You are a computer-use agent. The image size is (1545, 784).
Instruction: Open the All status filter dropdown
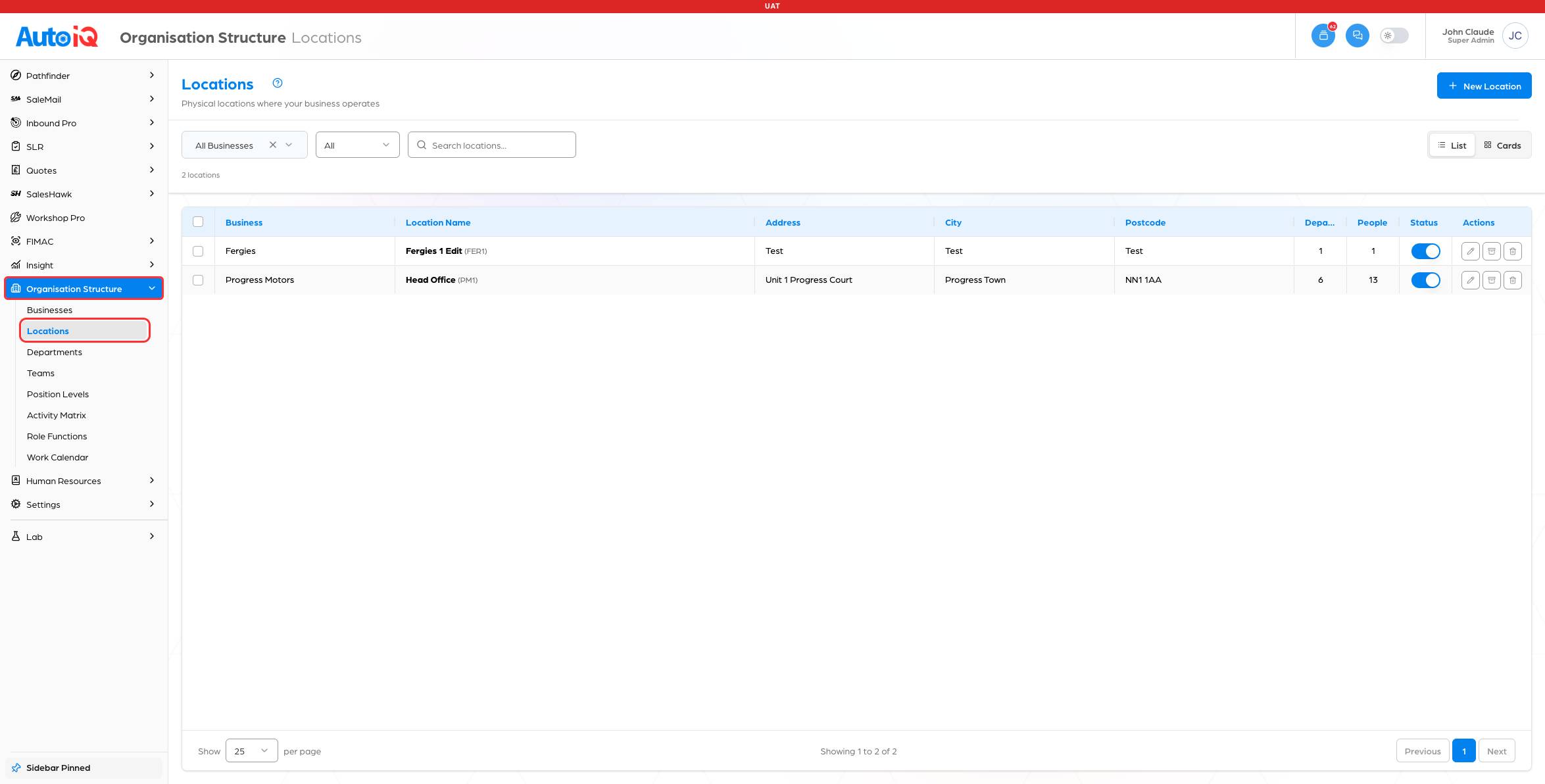coord(357,145)
